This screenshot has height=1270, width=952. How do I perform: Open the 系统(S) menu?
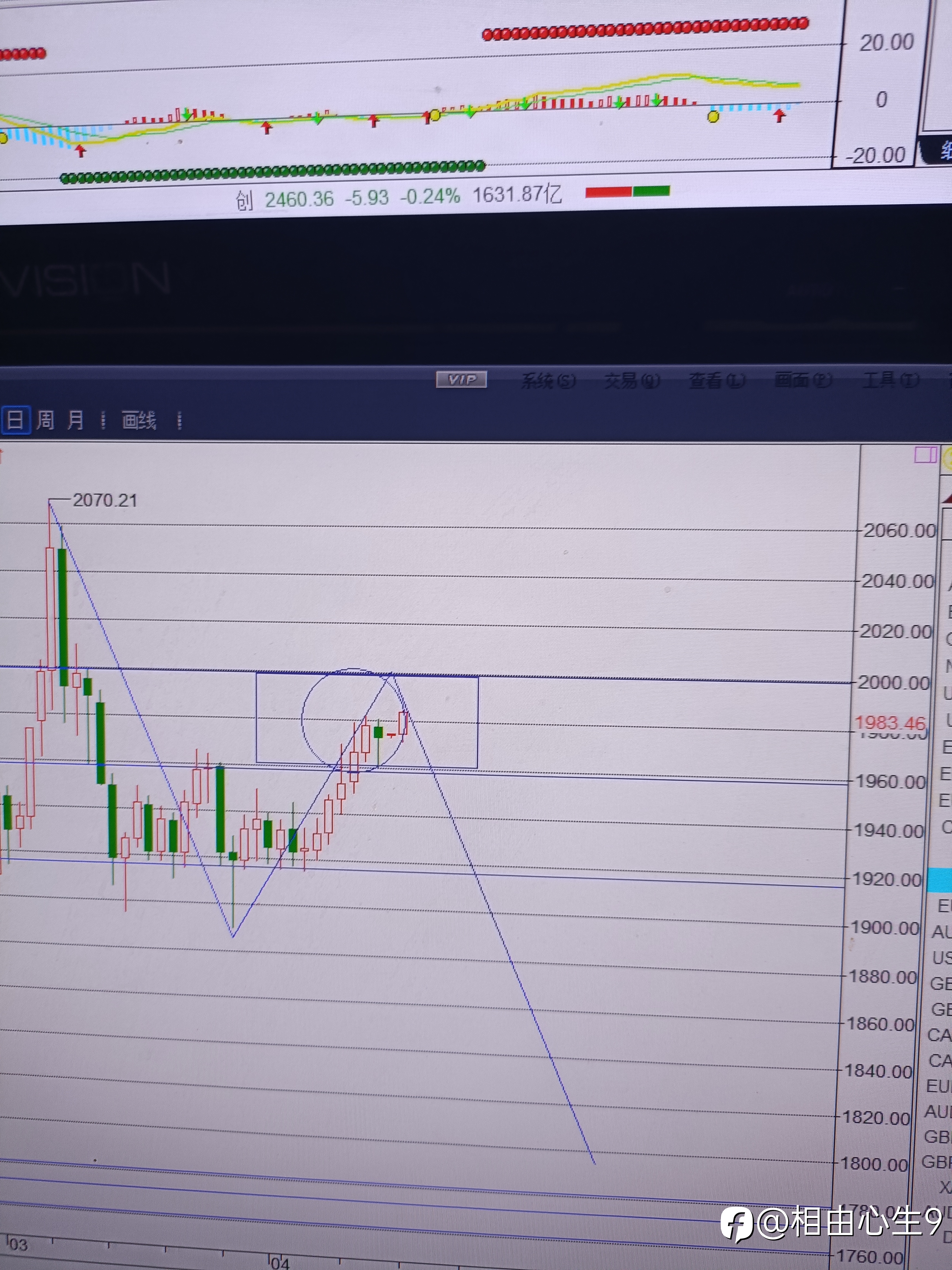(548, 381)
